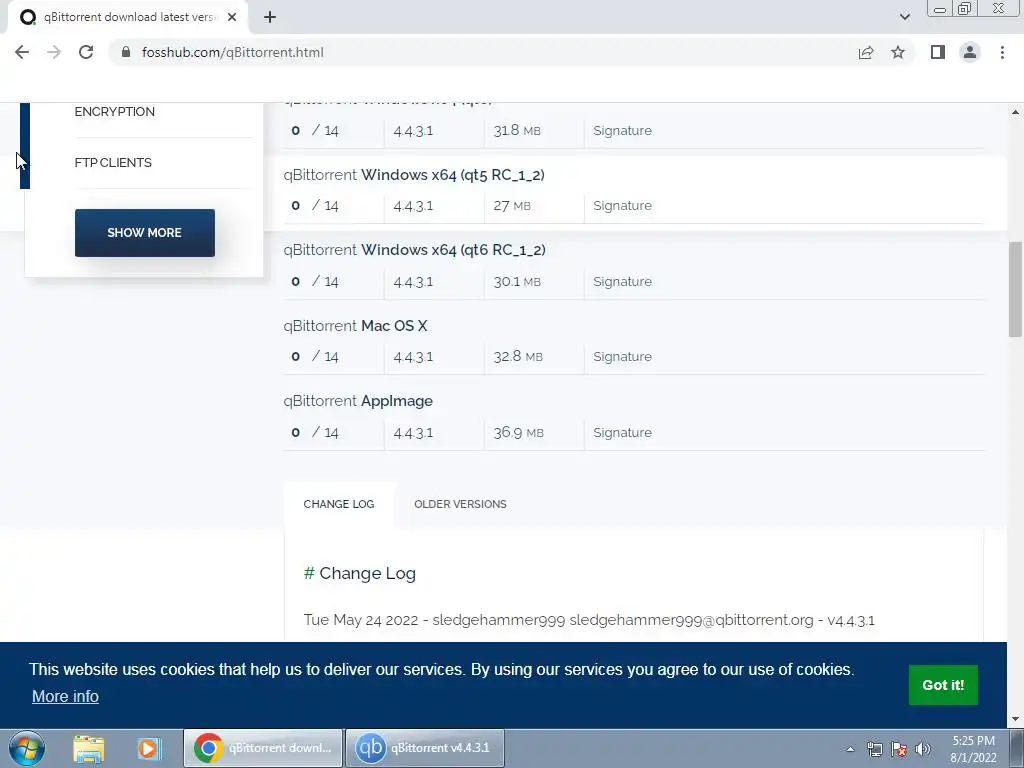Open Signature for AppImage row
The width and height of the screenshot is (1024, 768).
tap(622, 432)
